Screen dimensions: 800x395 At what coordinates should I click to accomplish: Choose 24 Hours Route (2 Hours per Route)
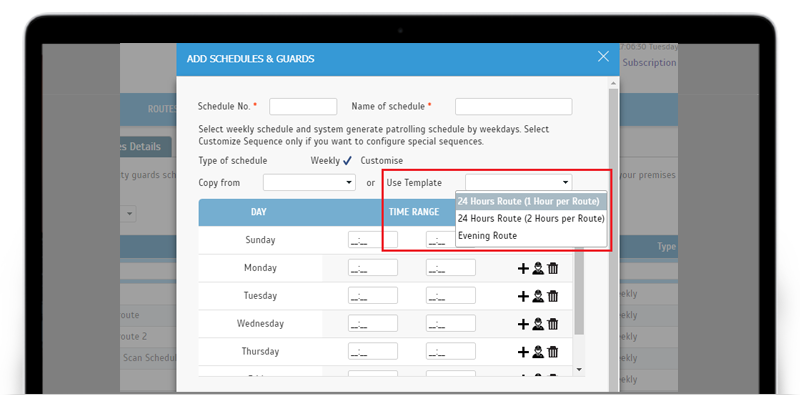(531, 218)
